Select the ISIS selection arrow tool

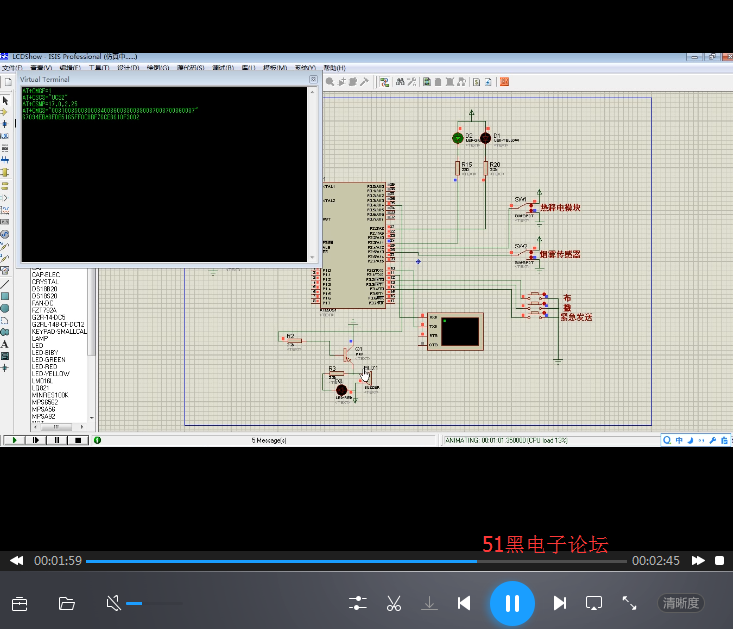(5, 100)
